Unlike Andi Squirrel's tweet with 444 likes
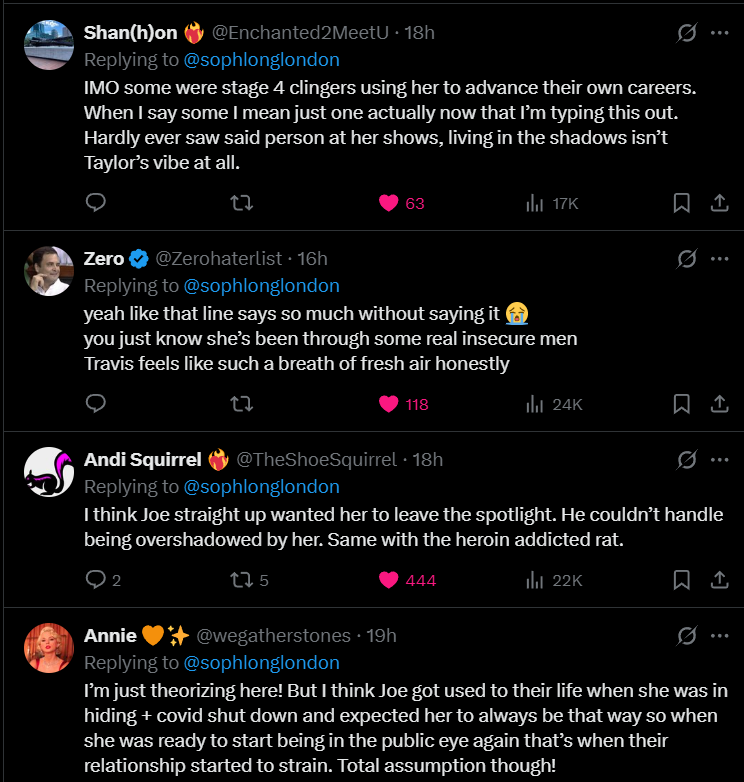 (389, 580)
